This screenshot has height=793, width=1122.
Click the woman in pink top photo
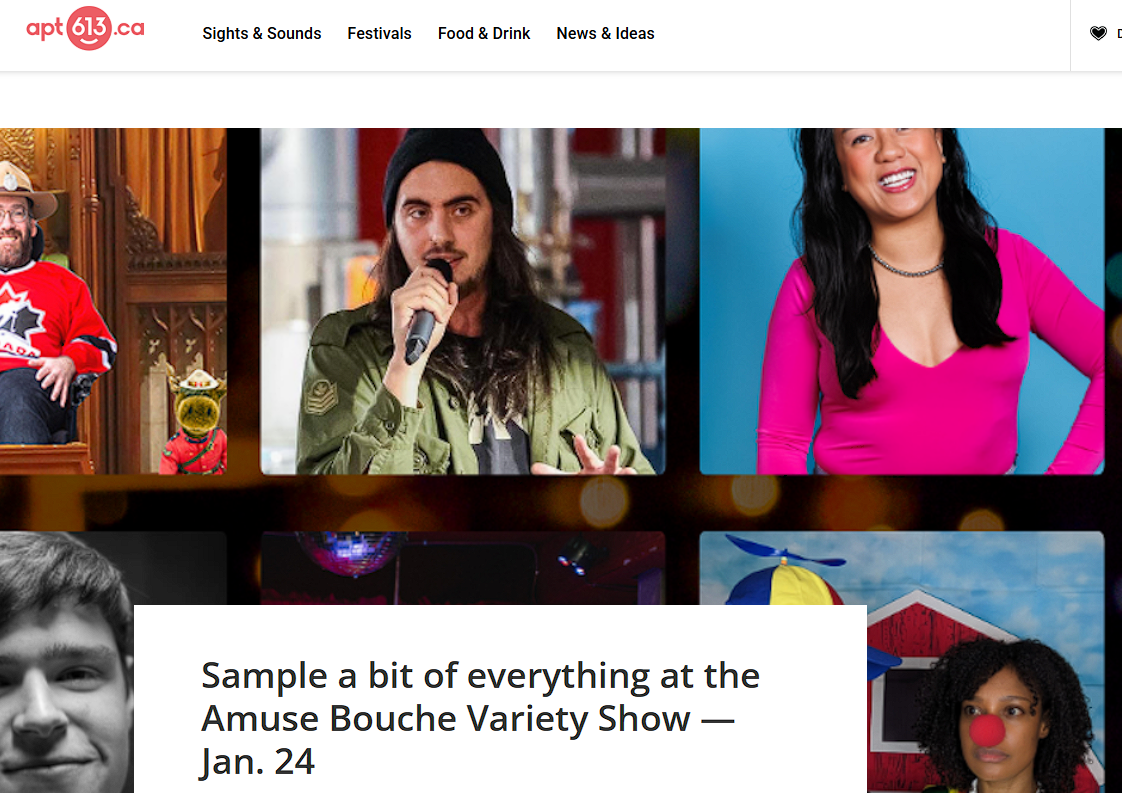tap(902, 301)
